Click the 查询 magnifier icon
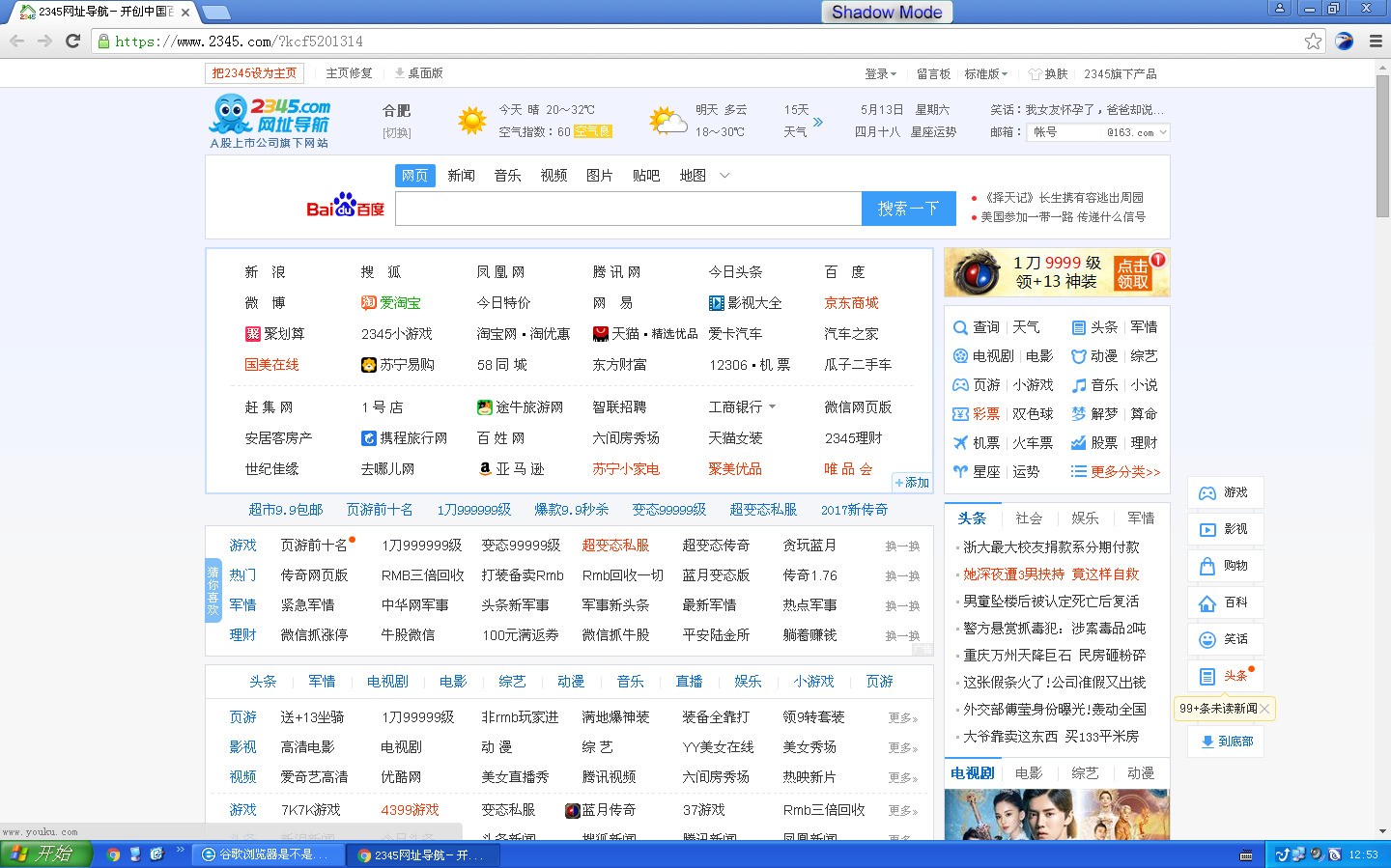 click(x=960, y=327)
